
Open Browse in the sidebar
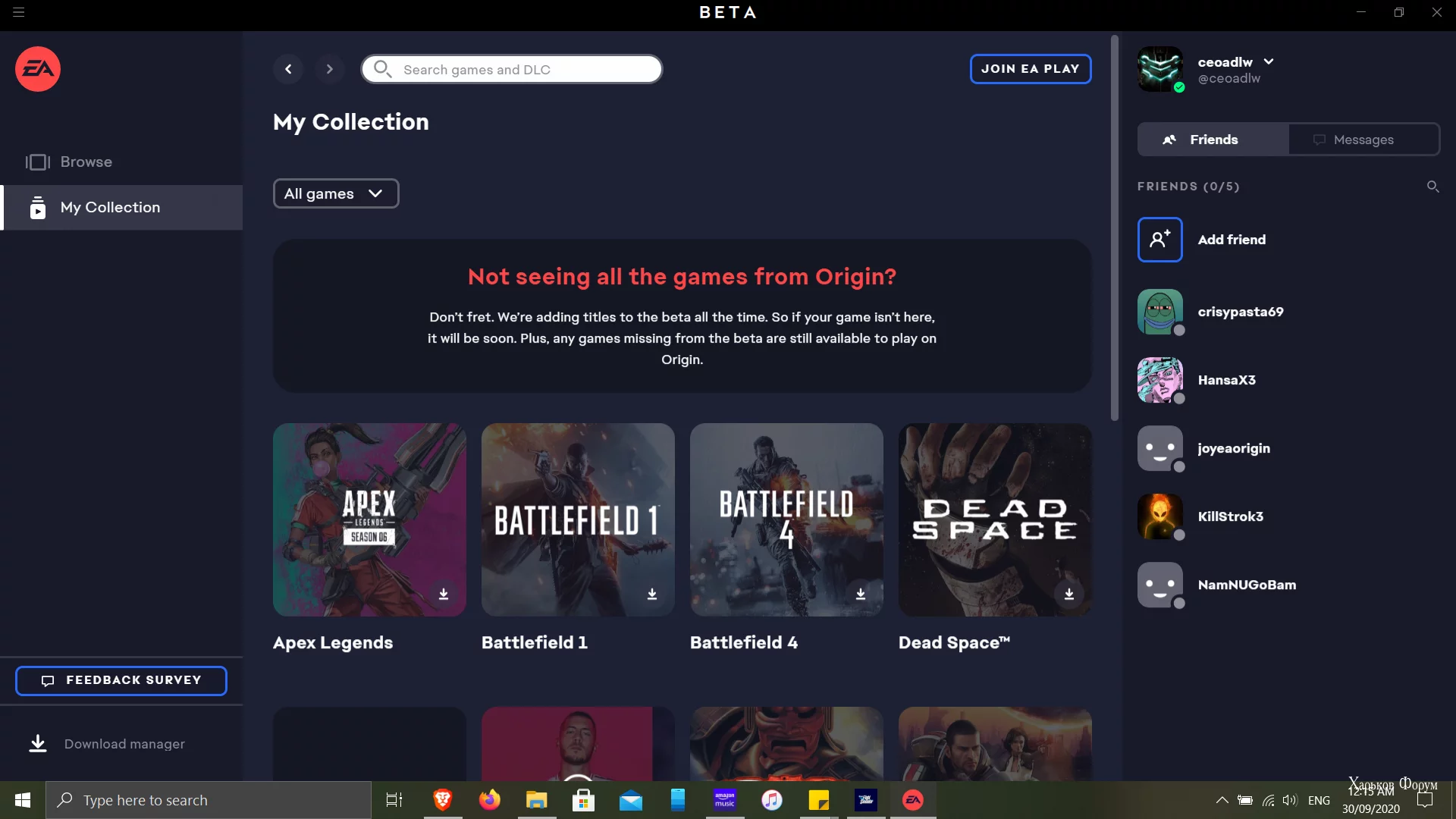click(86, 162)
